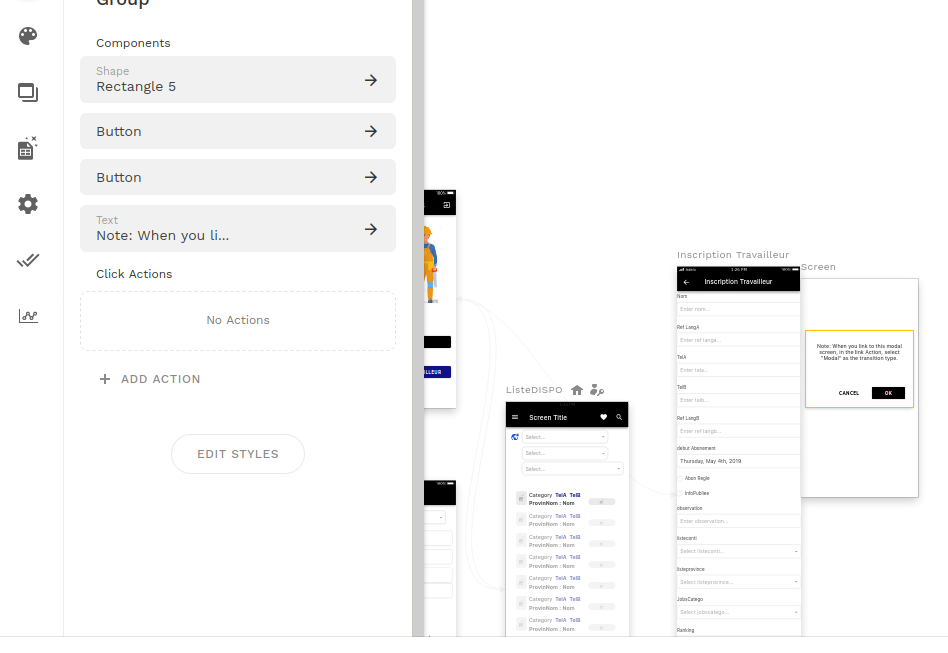Viewport: 948px width, 653px height.
Task: Click the Screen Title text in app bar
Action: coord(548,418)
